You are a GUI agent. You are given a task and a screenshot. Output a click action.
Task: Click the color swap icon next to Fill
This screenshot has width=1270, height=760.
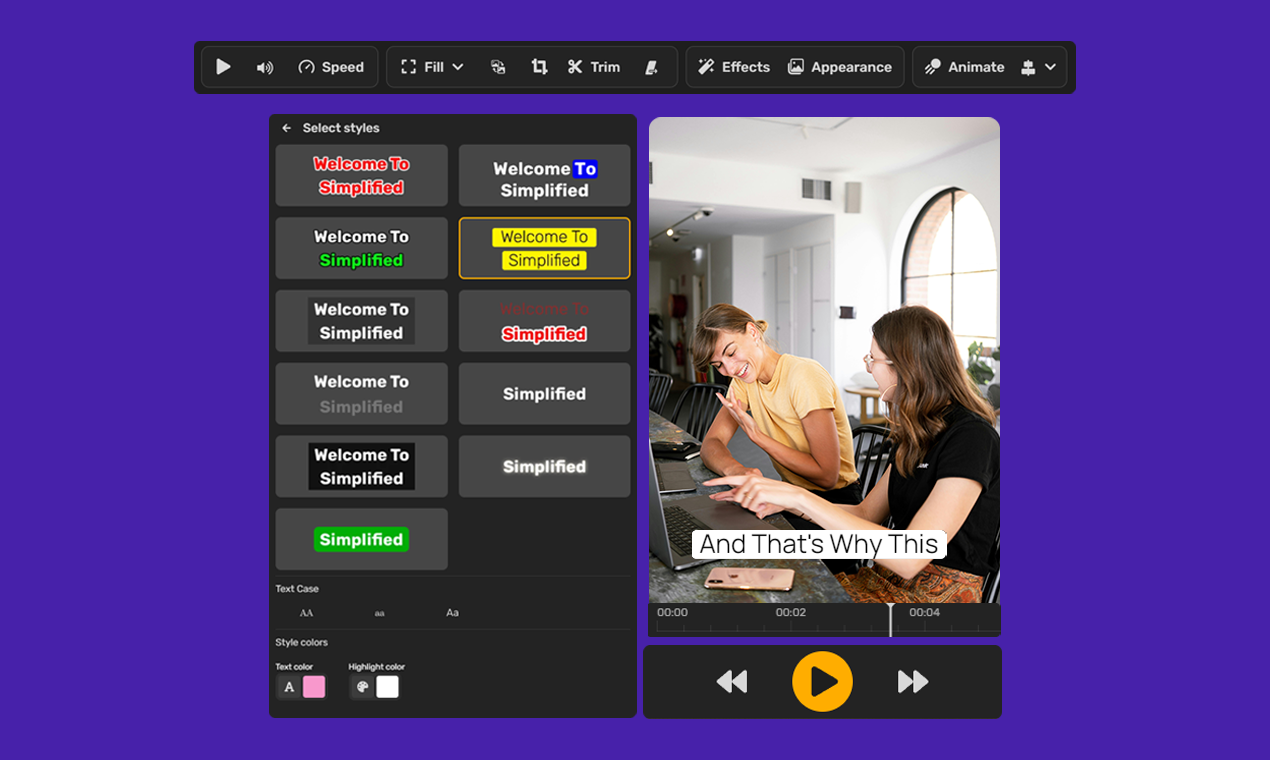(498, 66)
